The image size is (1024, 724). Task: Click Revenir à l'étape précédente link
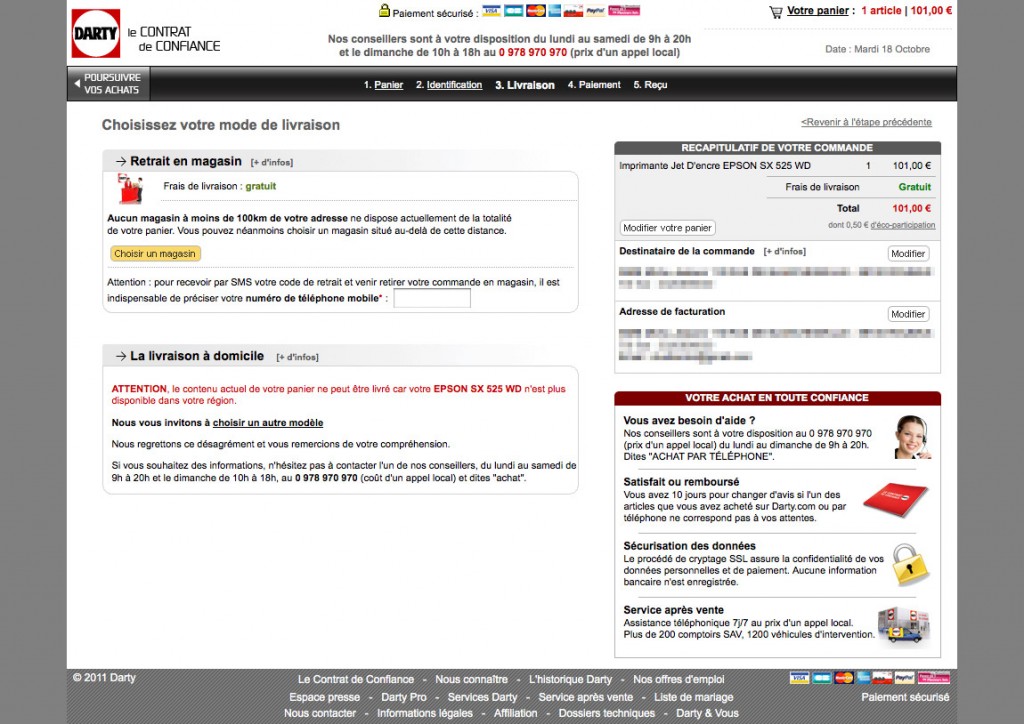point(866,122)
